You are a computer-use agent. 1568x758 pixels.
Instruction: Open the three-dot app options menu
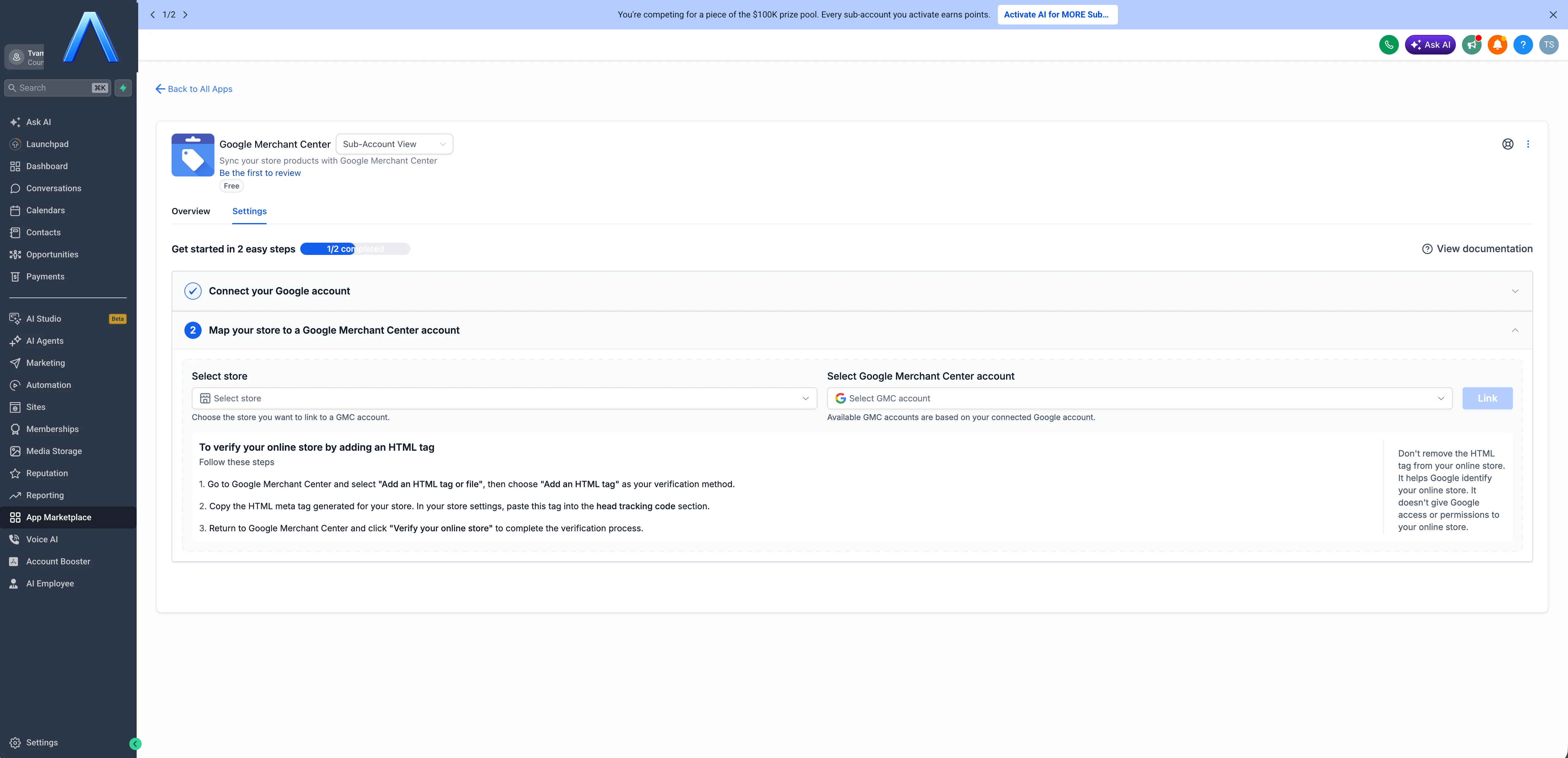[x=1528, y=144]
